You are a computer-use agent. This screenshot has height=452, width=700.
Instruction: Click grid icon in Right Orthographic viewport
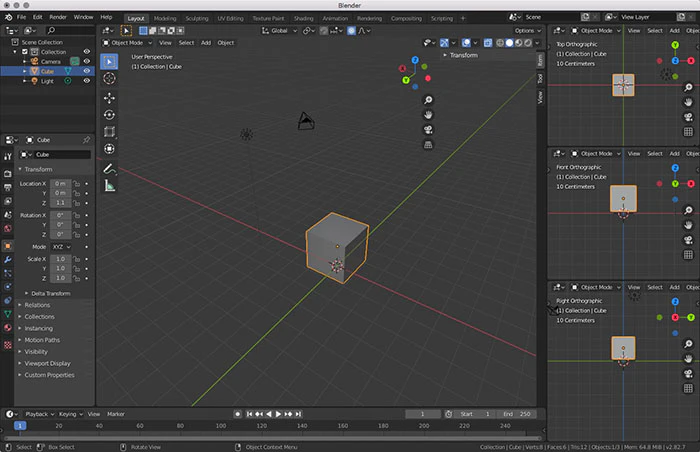(x=688, y=389)
